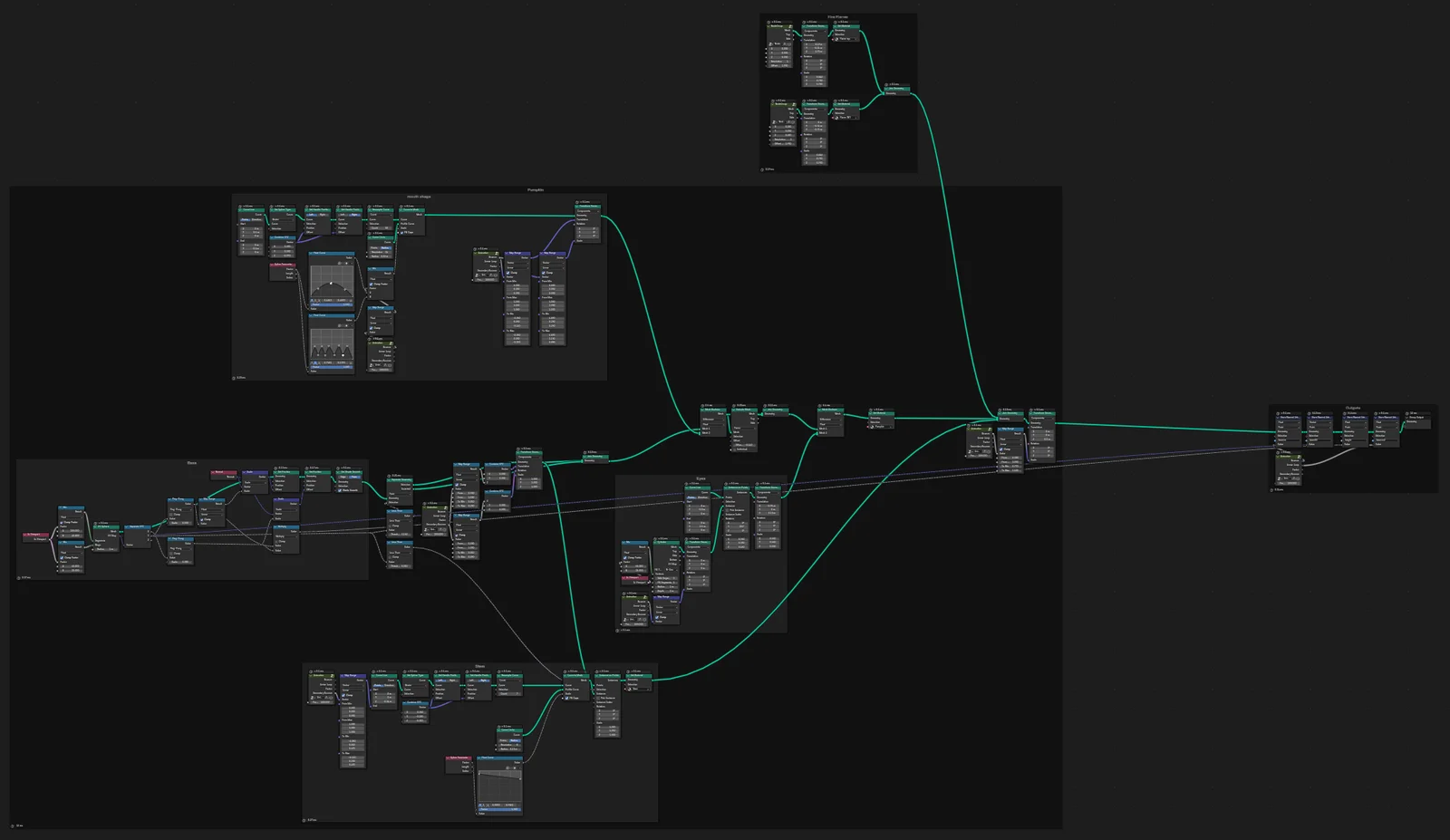Collapse the Spline Parameter node in mouth shape
The image size is (1450, 840).
[273, 266]
